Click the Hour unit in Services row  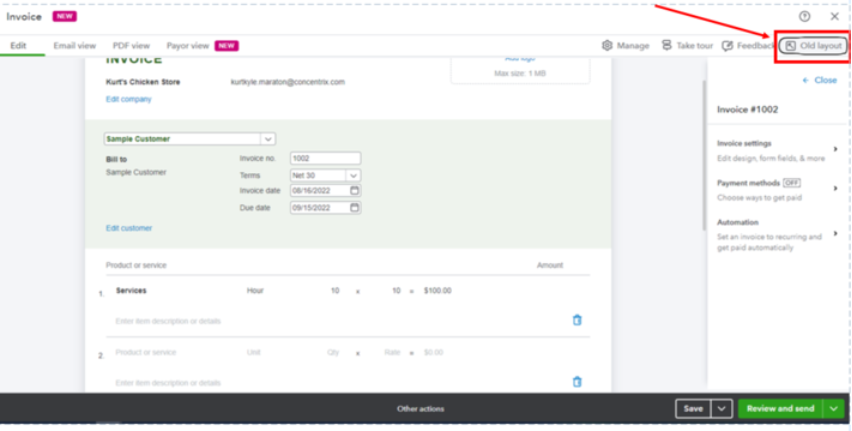pyautogui.click(x=255, y=291)
